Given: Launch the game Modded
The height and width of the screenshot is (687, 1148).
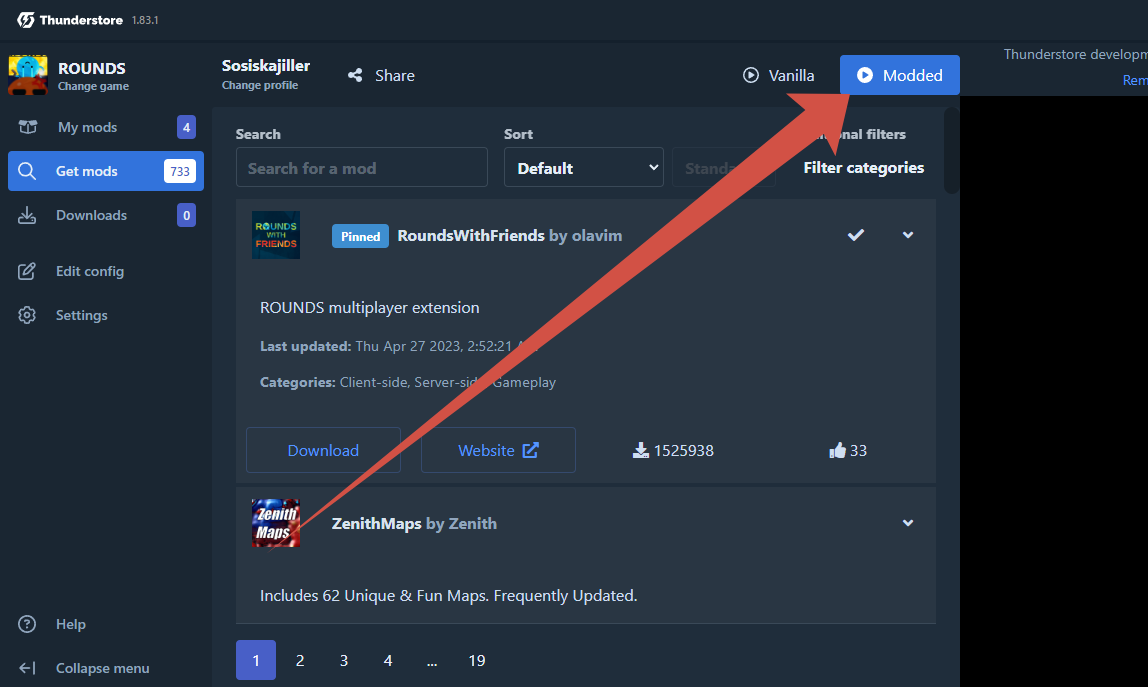Looking at the screenshot, I should pos(900,75).
